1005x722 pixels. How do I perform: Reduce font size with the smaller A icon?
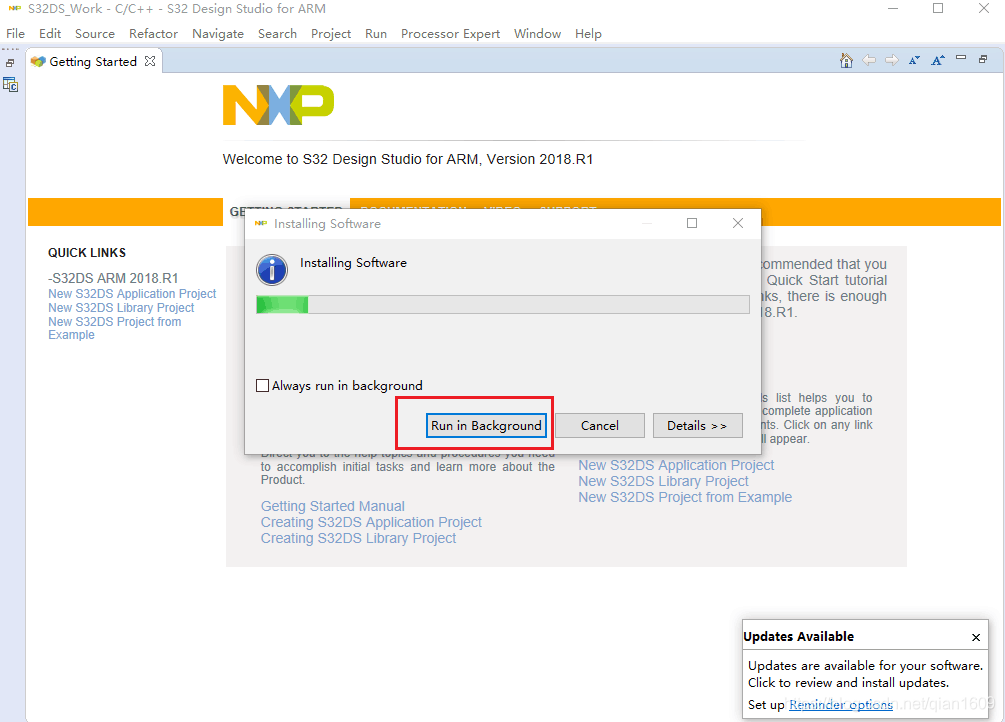coord(914,61)
